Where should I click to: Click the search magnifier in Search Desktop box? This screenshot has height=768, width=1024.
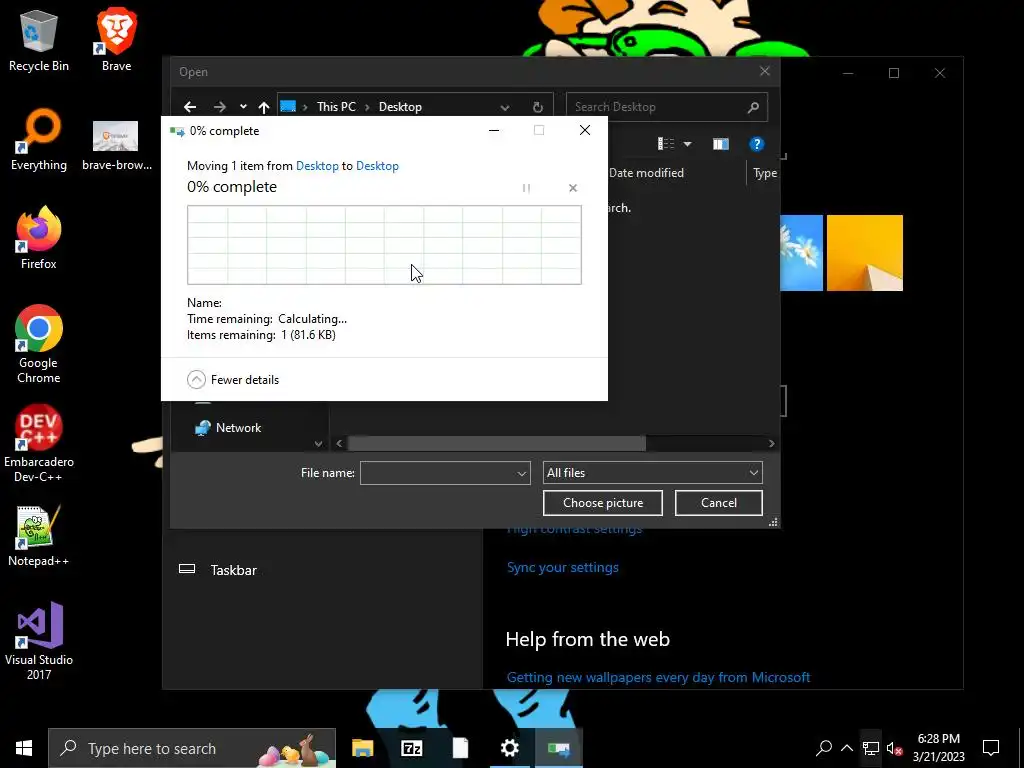pyautogui.click(x=753, y=107)
